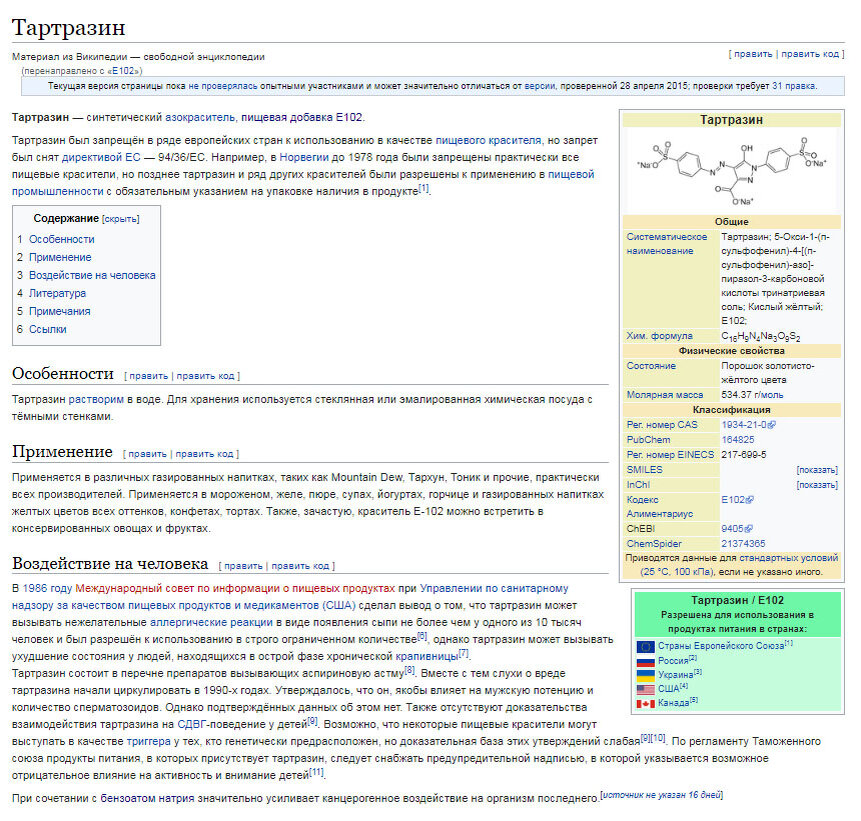This screenshot has height=821, width=861.
Task: Open the 'азокраситель' link
Action: (x=200, y=118)
